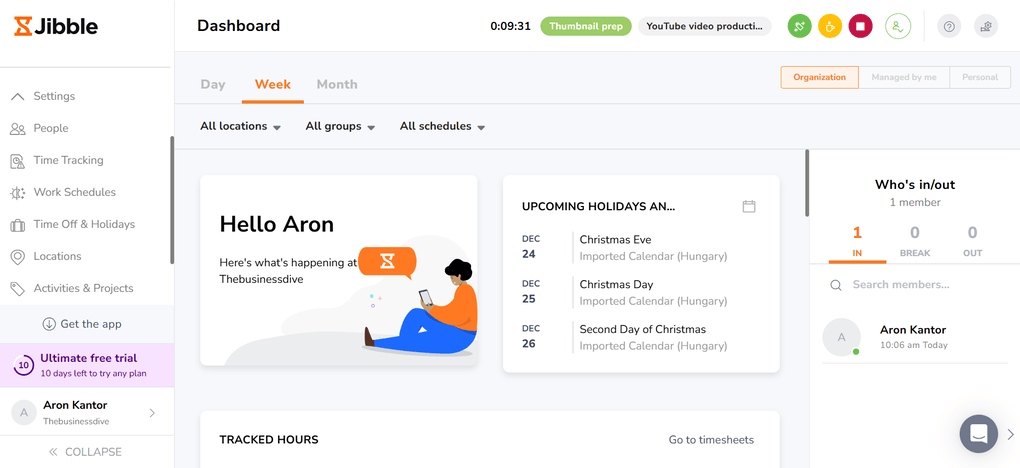Image resolution: width=1020 pixels, height=468 pixels.
Task: Click the Locations pin icon
Action: click(x=18, y=256)
